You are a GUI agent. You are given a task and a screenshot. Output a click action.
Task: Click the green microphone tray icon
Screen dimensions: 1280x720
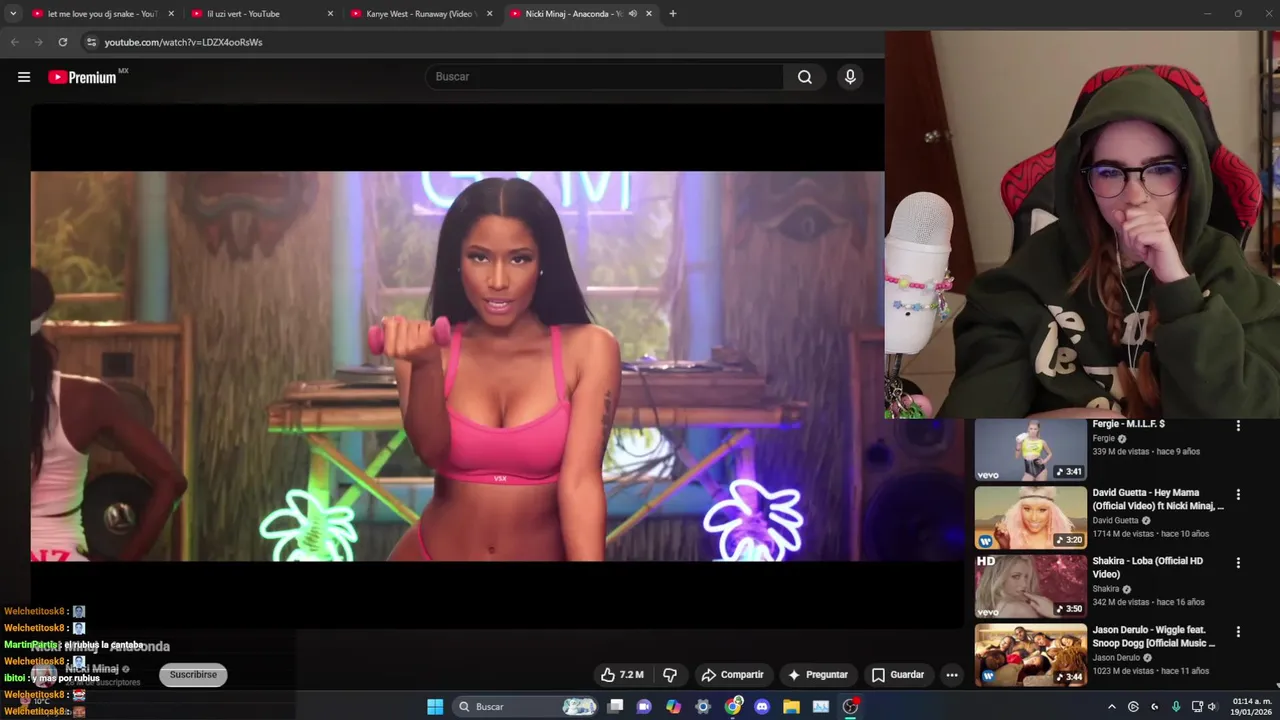pos(1176,707)
